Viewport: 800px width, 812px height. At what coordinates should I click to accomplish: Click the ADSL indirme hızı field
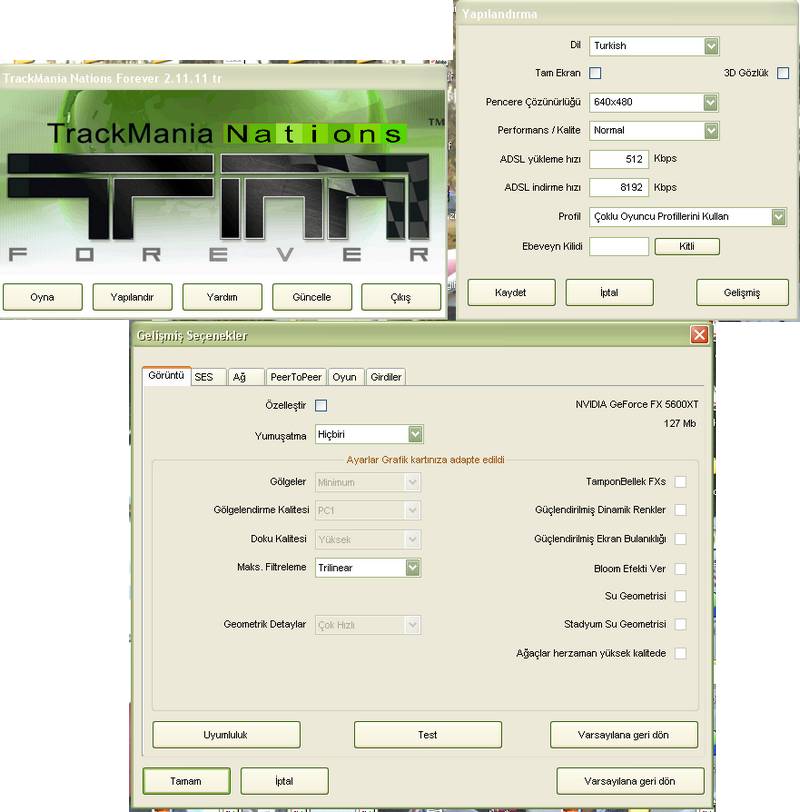click(619, 187)
